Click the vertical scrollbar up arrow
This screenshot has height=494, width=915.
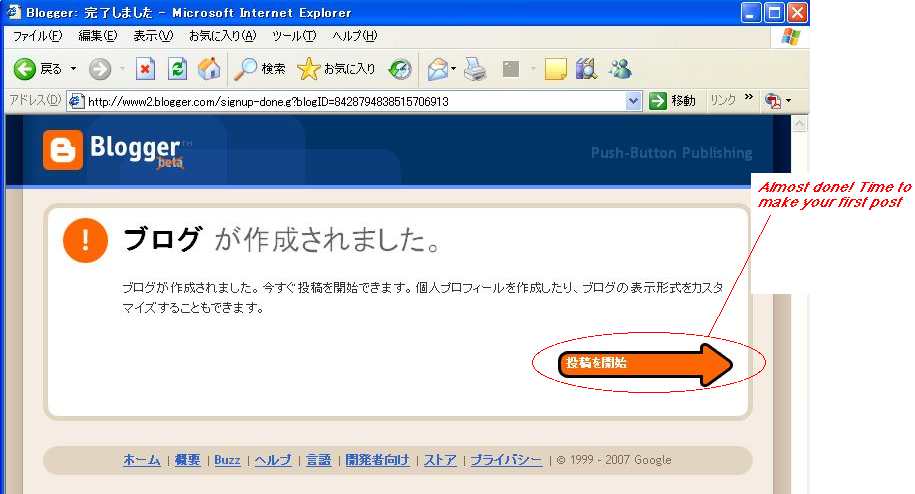(799, 123)
